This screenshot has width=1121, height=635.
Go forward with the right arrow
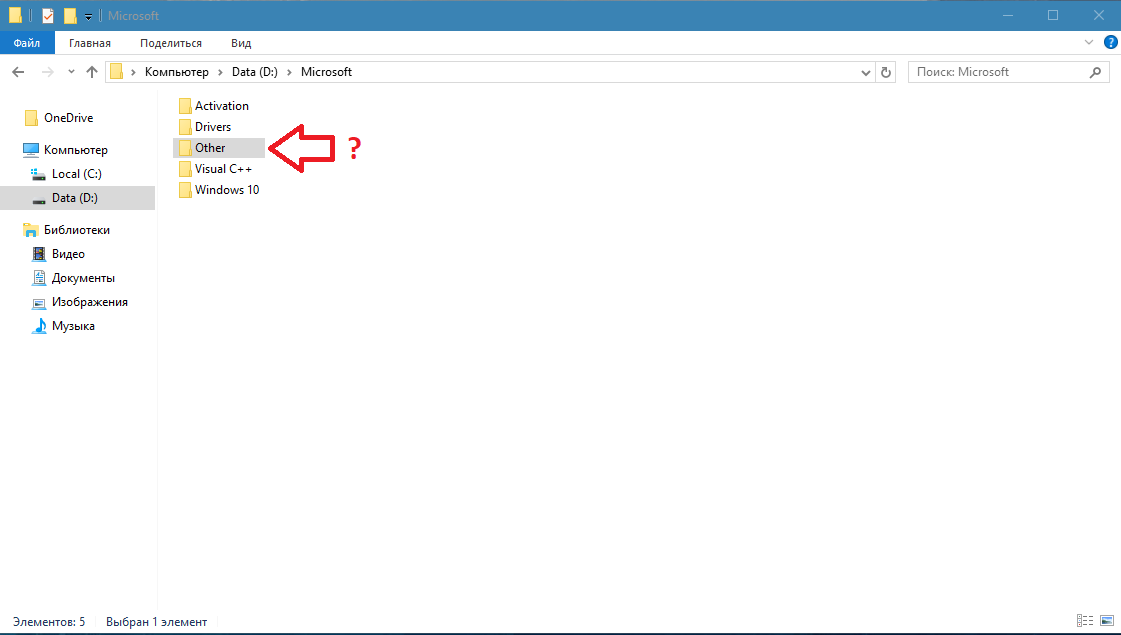(48, 72)
